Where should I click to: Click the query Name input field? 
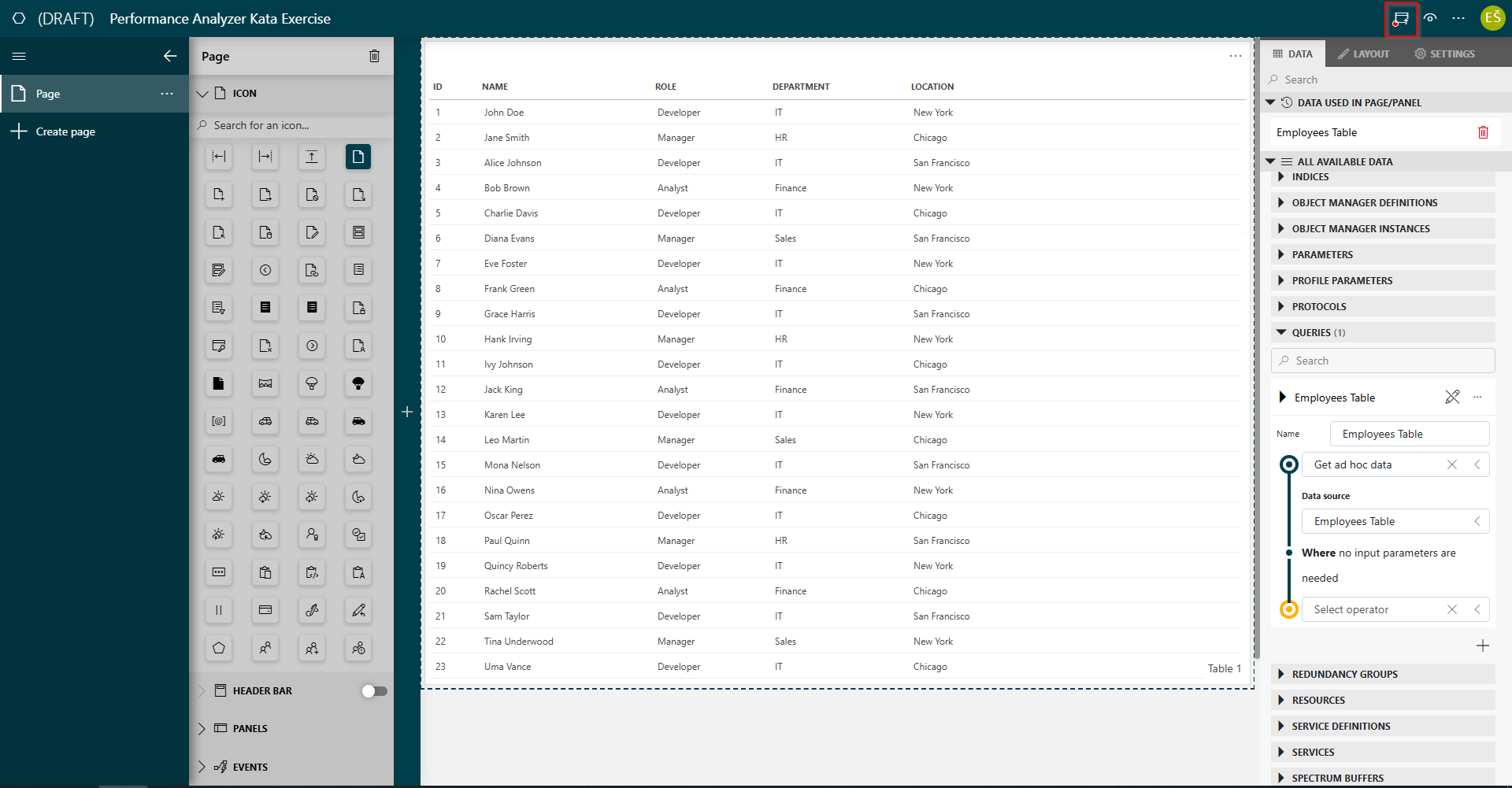[1410, 434]
